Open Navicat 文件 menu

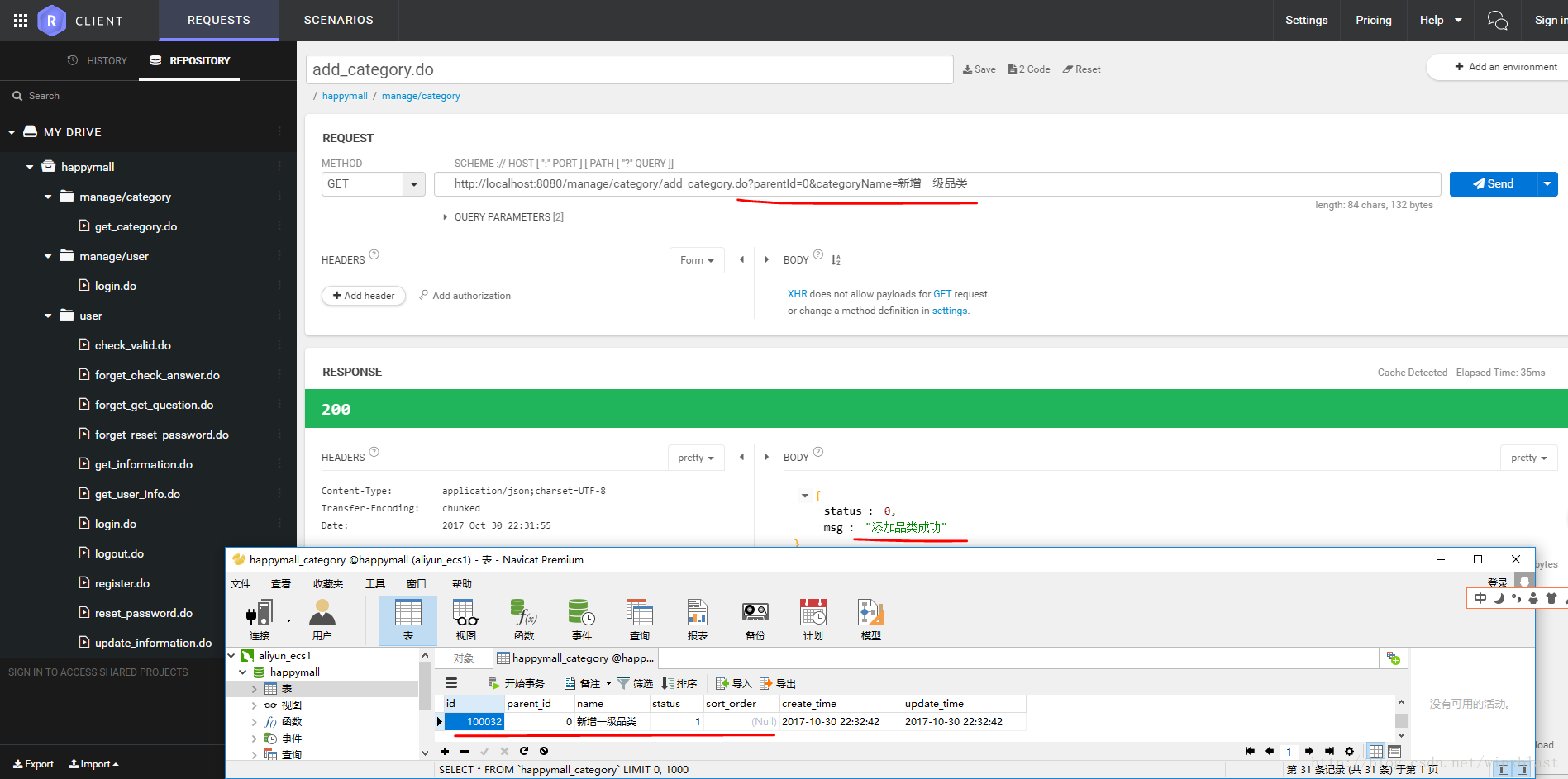(x=241, y=584)
